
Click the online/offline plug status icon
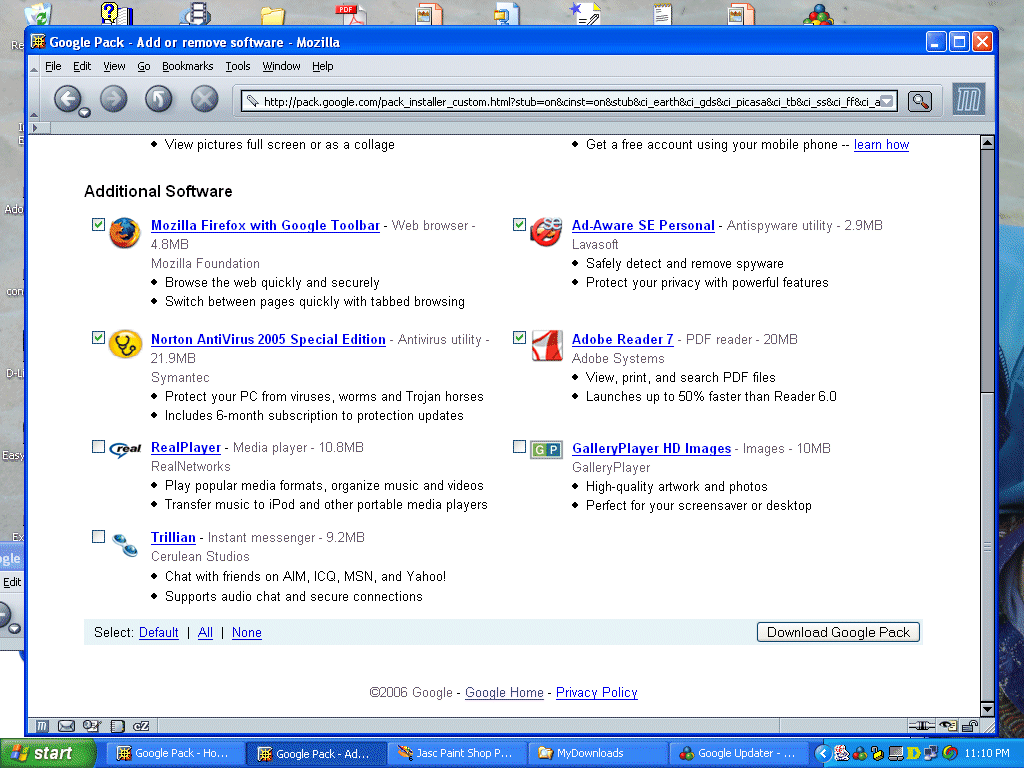pos(921,726)
